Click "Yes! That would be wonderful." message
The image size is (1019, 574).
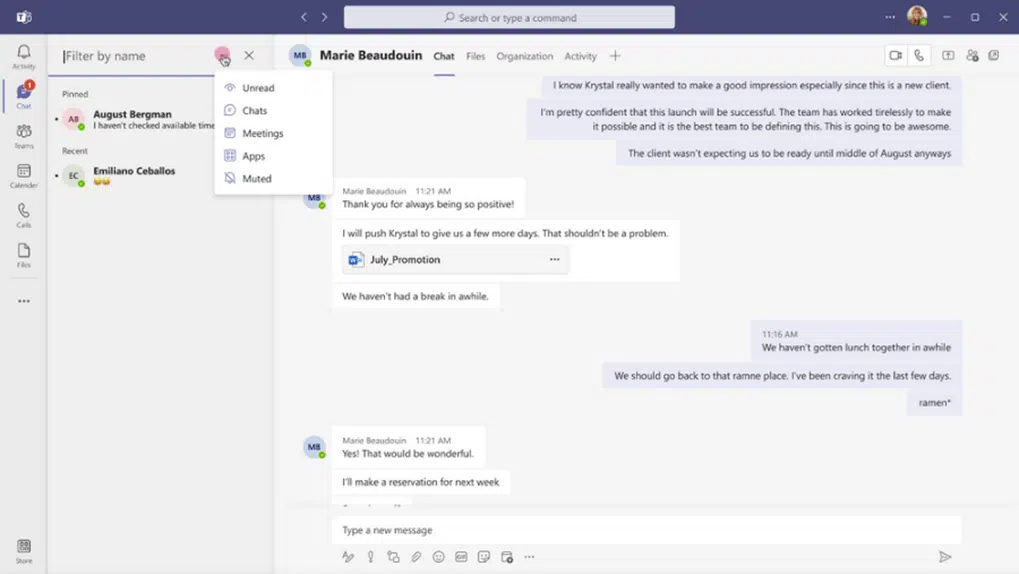click(x=407, y=453)
